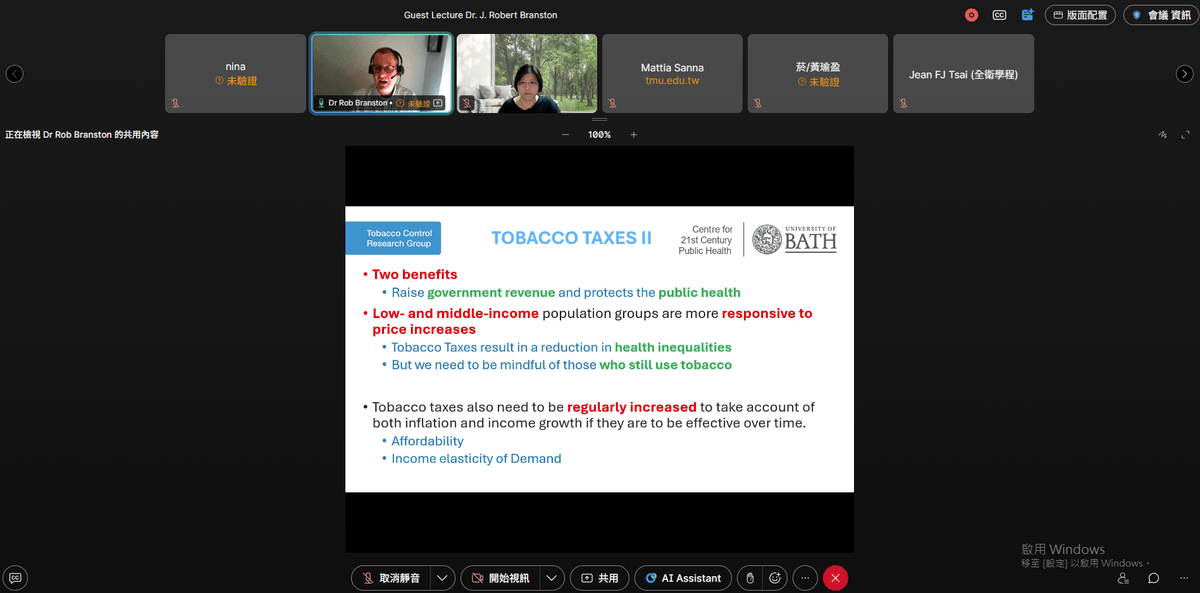Viewport: 1200px width, 593px height.
Task: Open the emoji reactions icon
Action: 775,578
